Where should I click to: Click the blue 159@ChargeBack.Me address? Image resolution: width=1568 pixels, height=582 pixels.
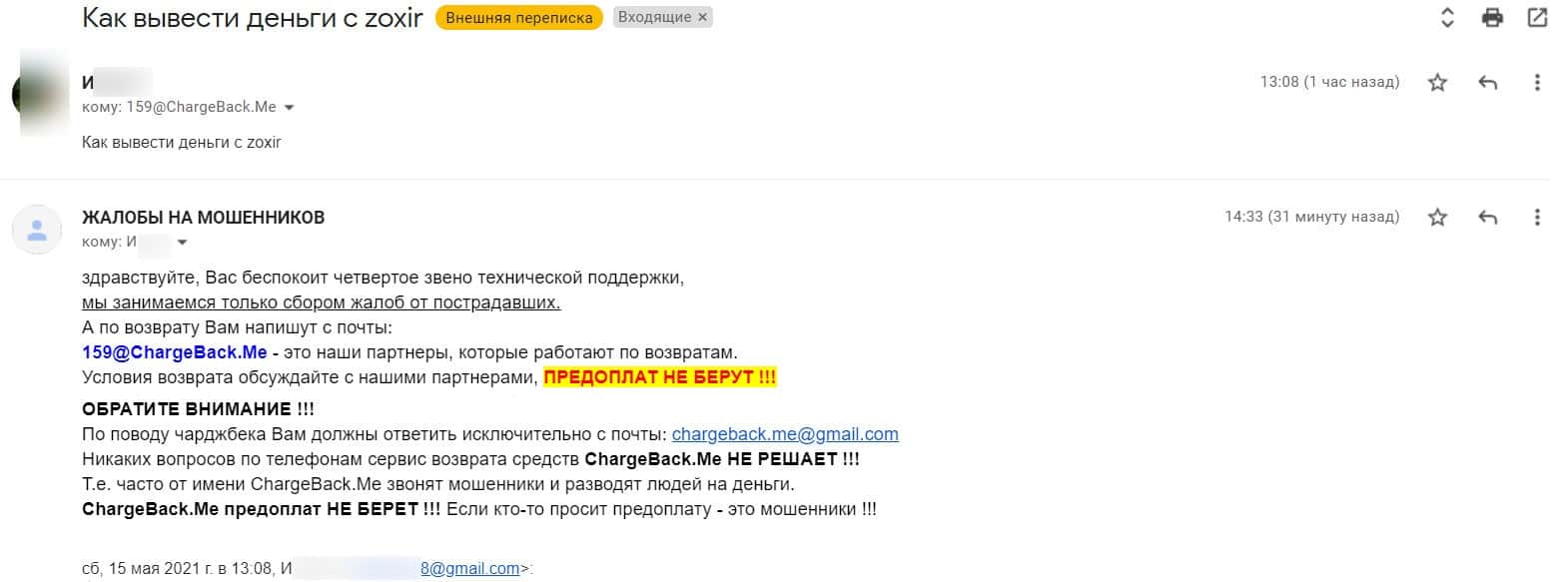click(175, 352)
